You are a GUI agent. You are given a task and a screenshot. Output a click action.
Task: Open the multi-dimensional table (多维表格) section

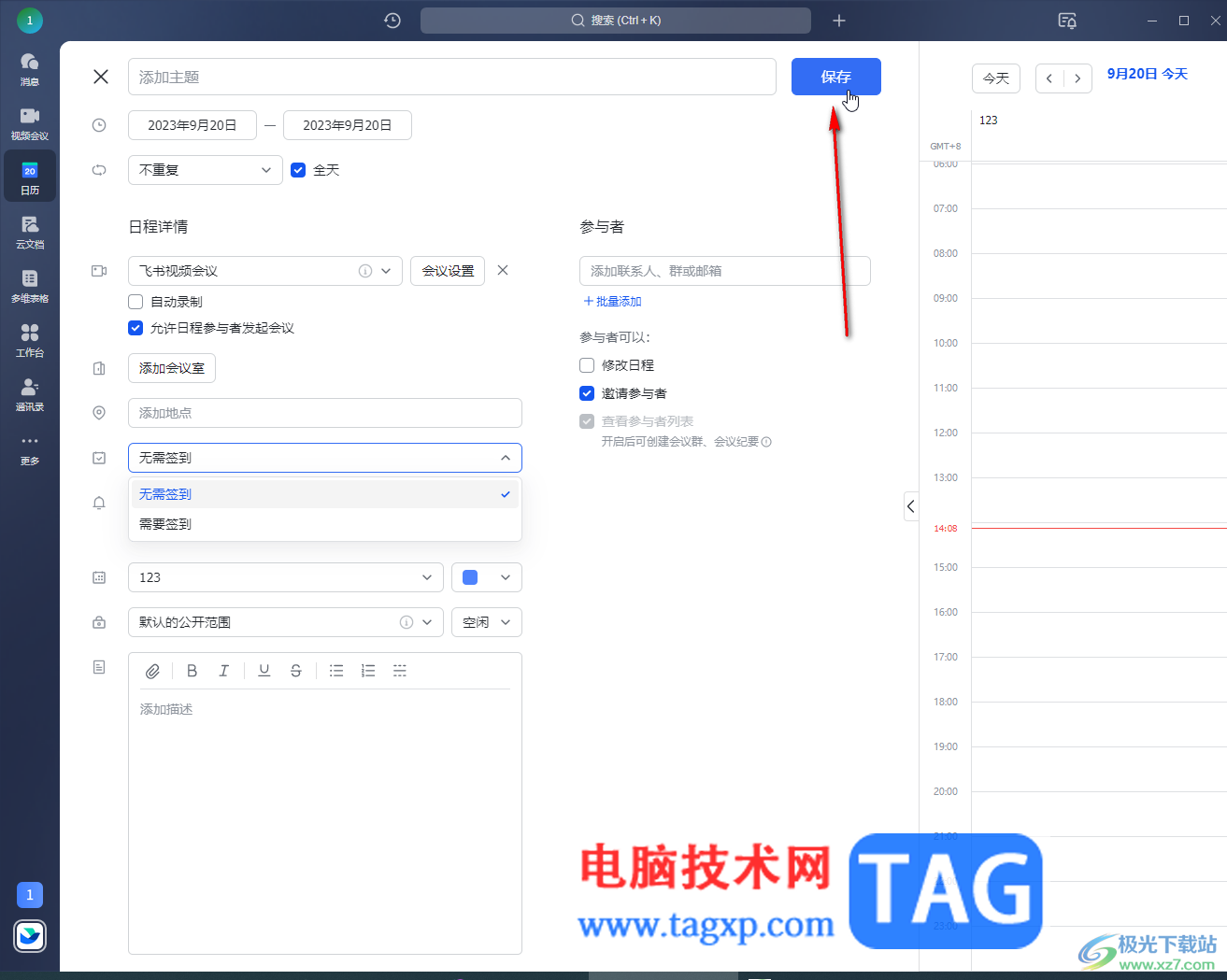tap(30, 286)
